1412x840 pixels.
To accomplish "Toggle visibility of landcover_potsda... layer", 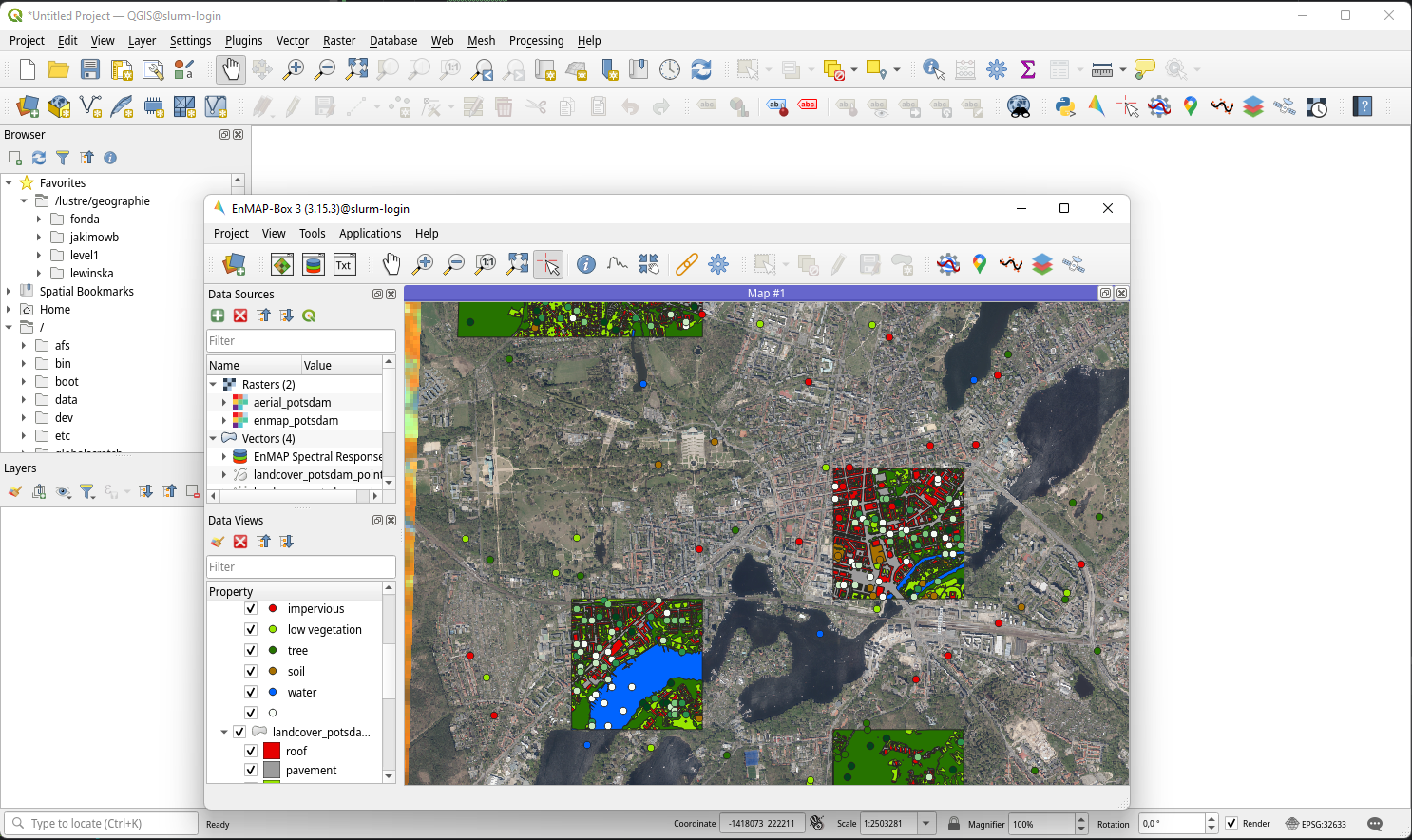I will click(x=239, y=732).
